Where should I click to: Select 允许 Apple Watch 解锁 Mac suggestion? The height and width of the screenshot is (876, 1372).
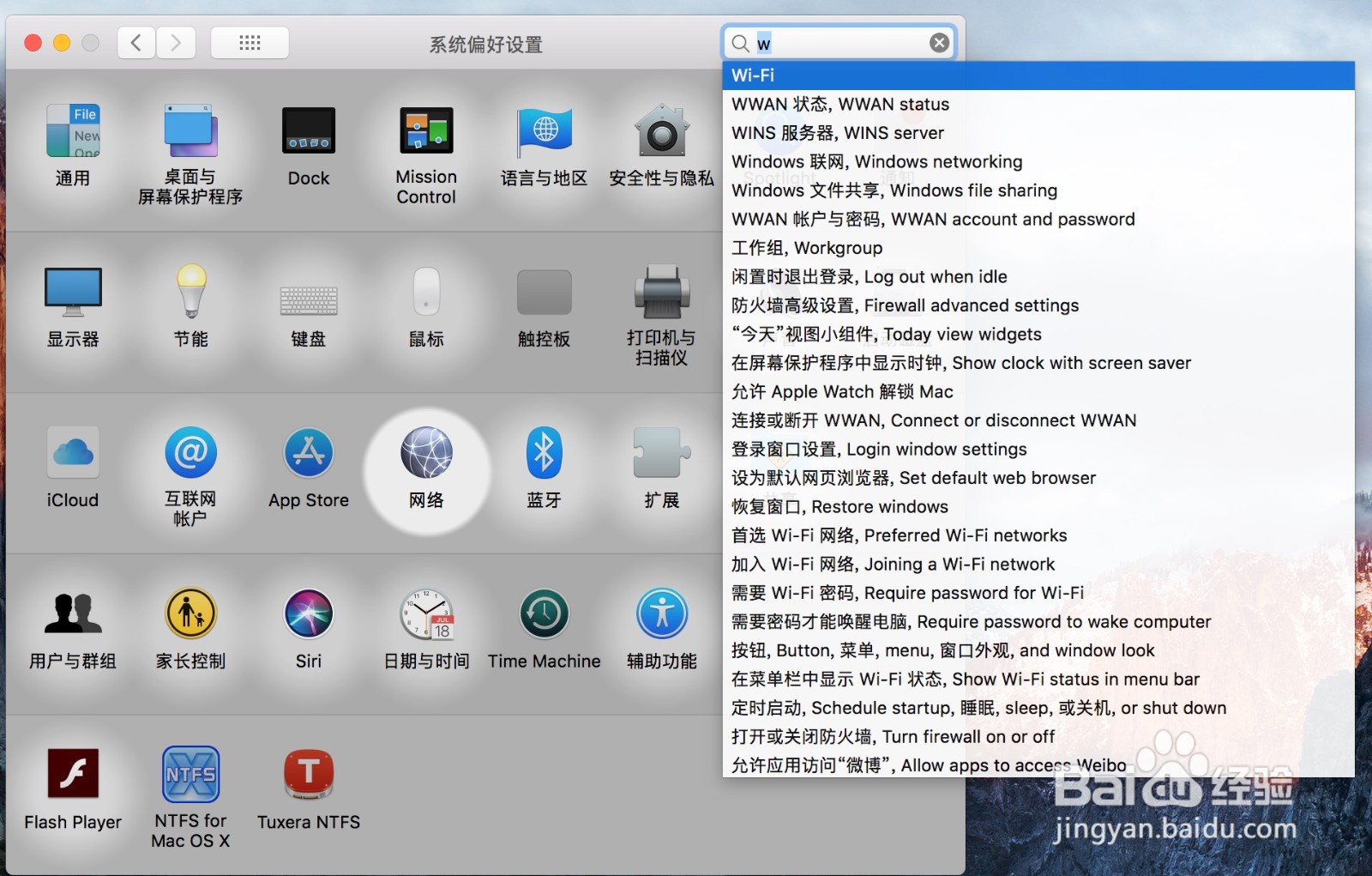coord(1038,391)
